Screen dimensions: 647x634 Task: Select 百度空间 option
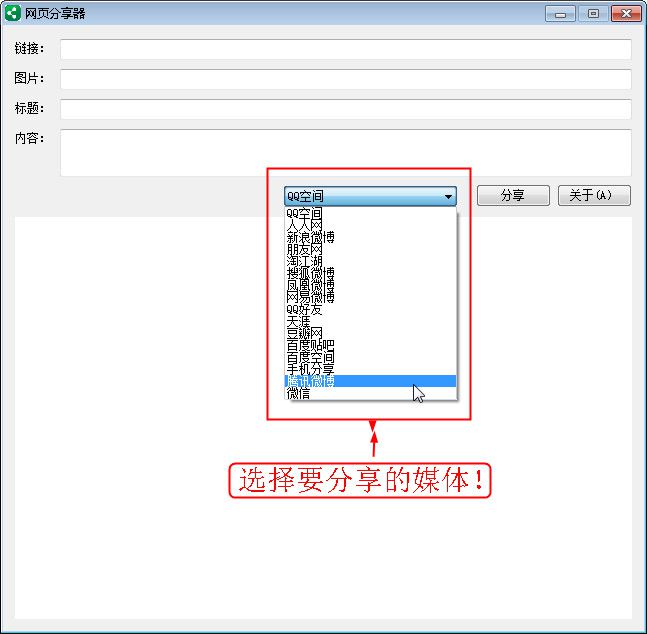(x=370, y=357)
